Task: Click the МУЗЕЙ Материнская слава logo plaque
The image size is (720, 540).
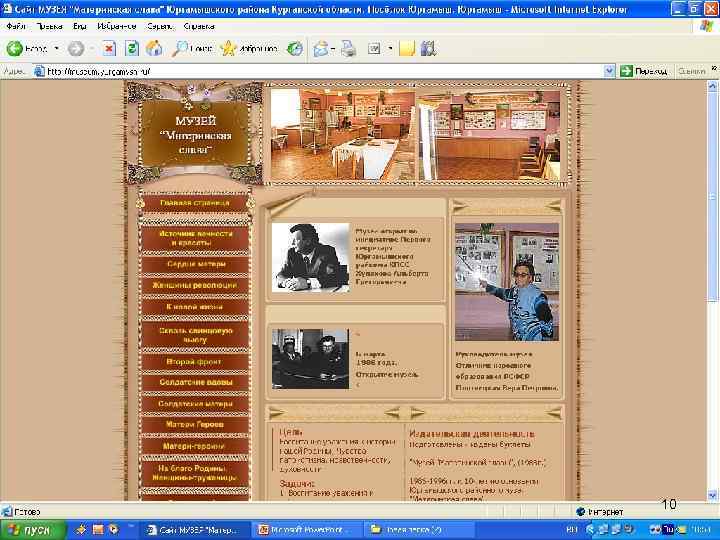Action: tap(196, 135)
